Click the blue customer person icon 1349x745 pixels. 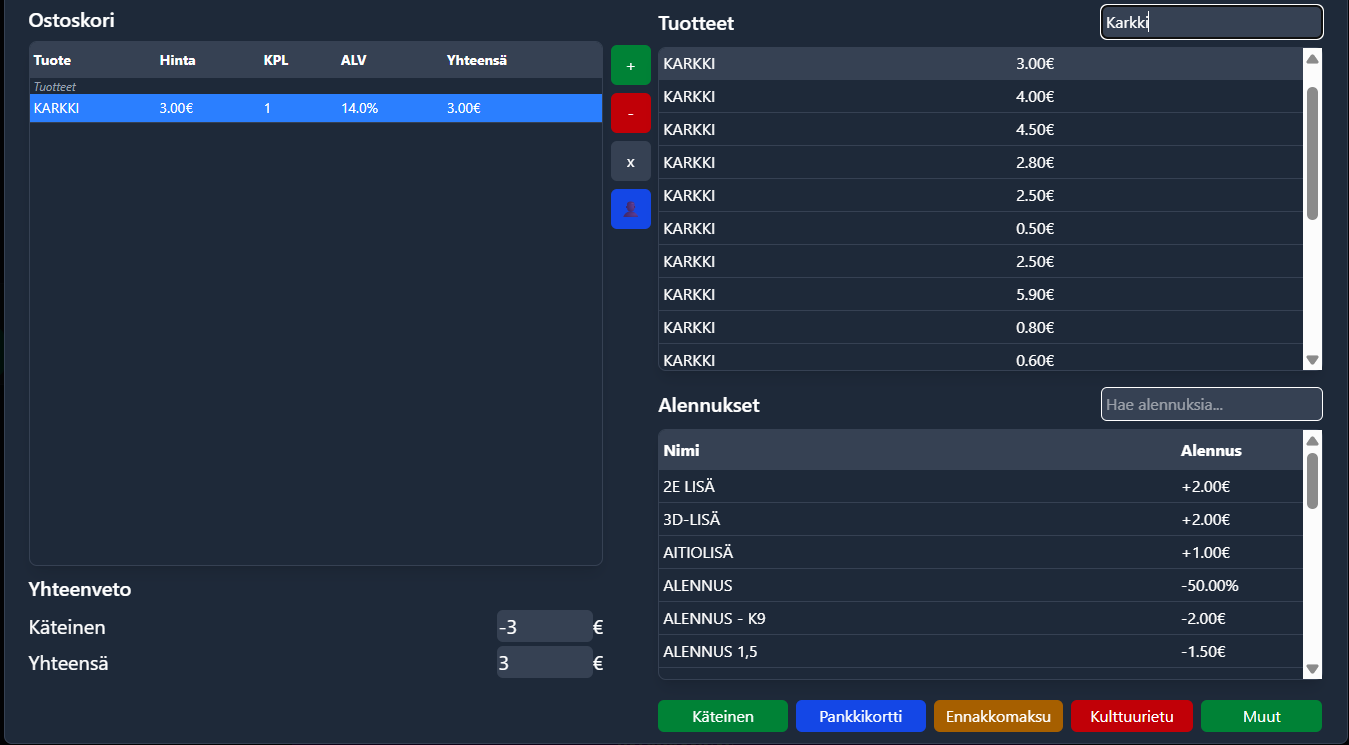(x=630, y=209)
